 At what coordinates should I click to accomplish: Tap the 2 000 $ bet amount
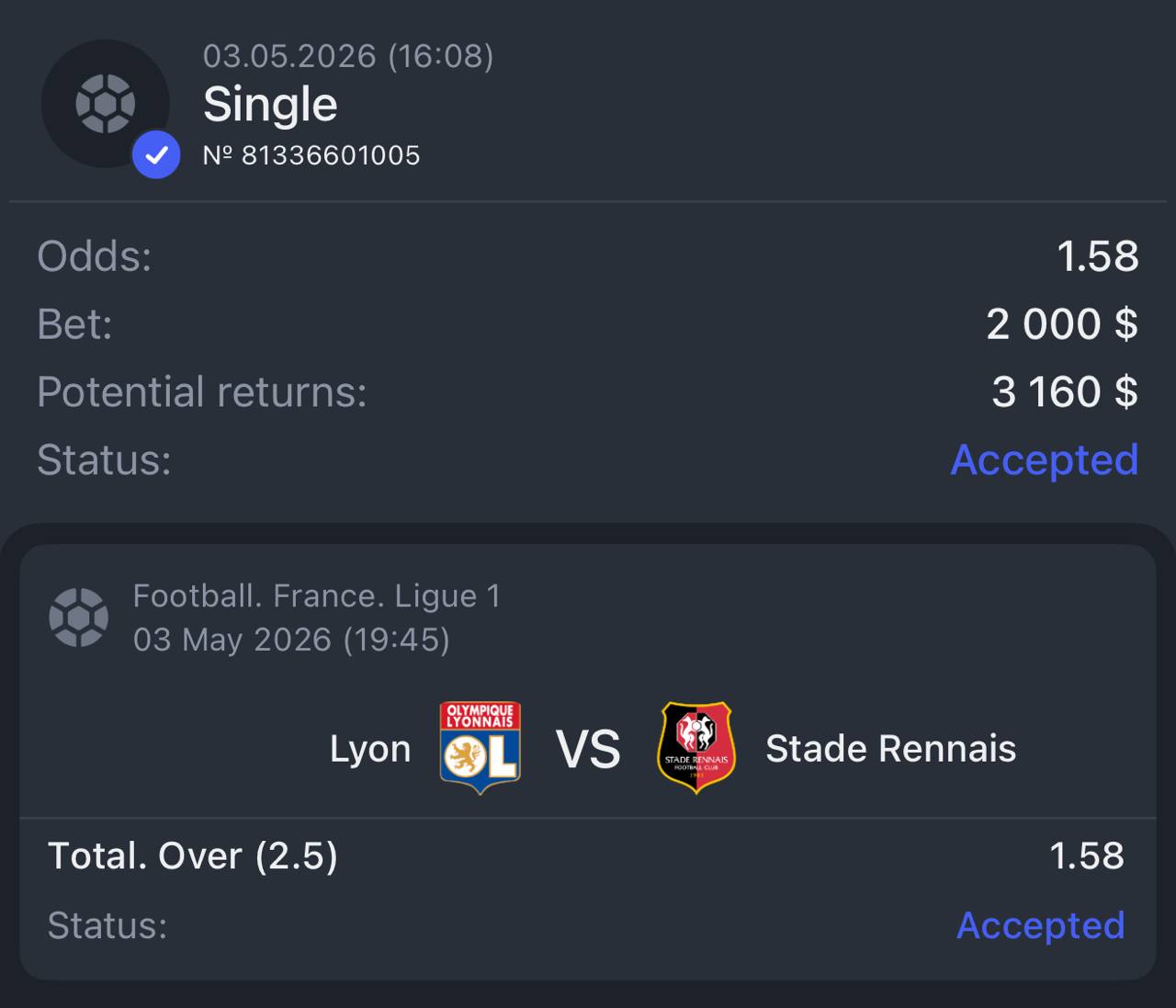click(x=1062, y=324)
